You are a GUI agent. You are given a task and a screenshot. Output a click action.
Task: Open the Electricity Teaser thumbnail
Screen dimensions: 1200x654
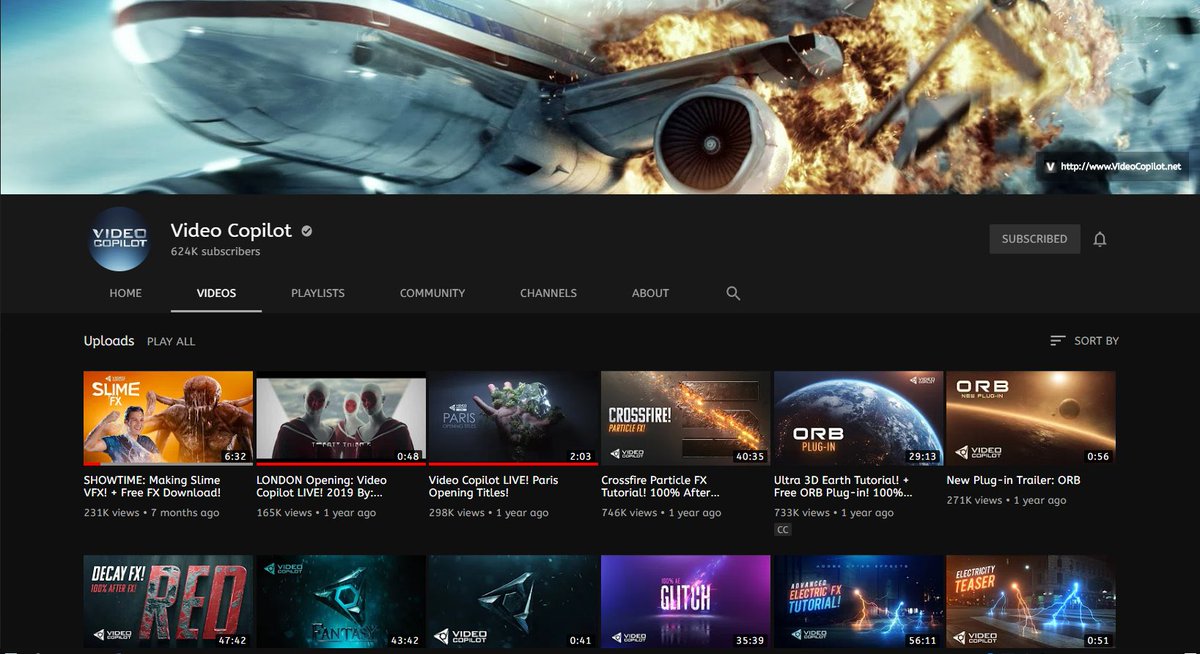1031,603
